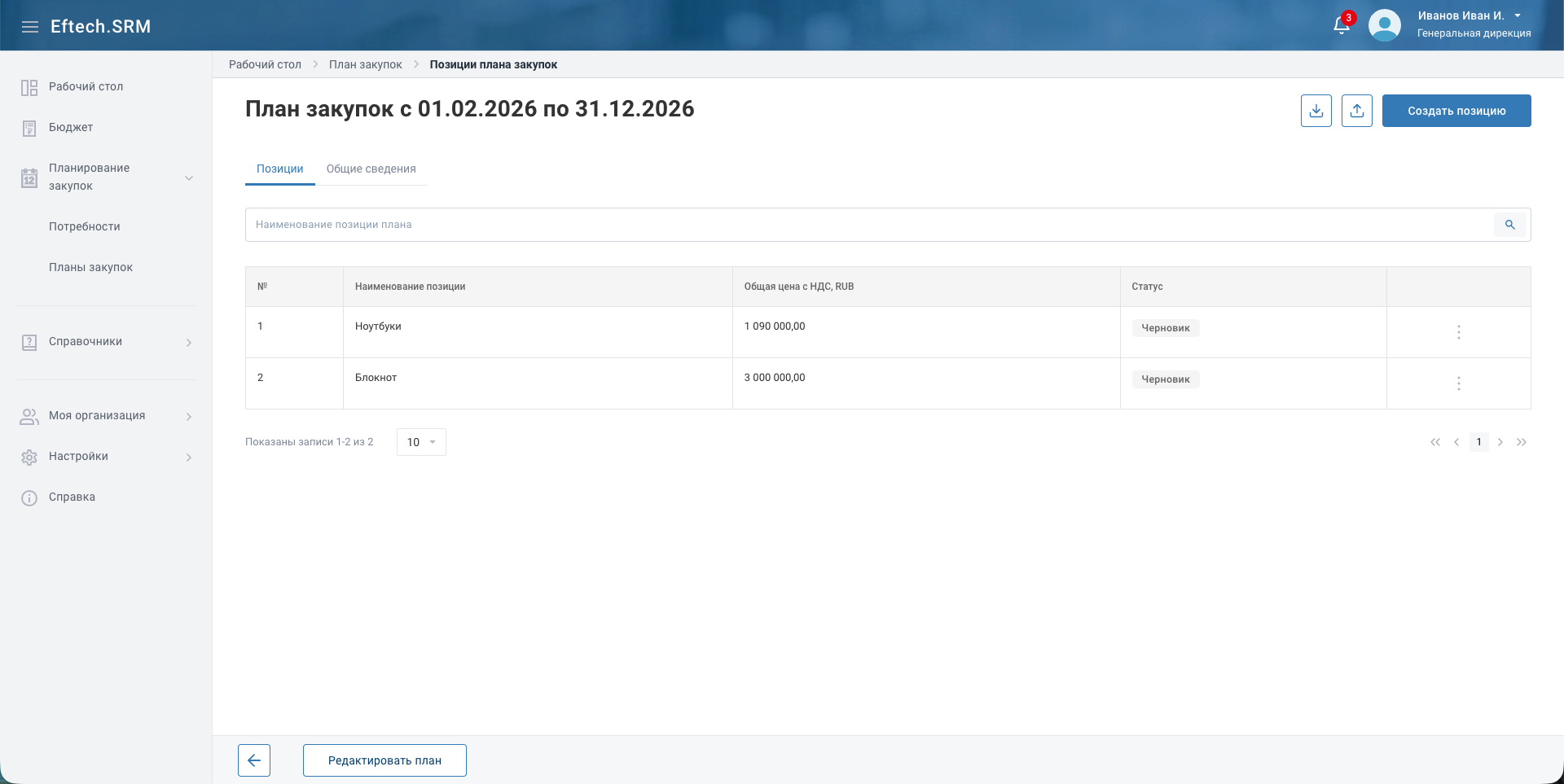
Task: Click Иванов Иван И. user name
Action: [1461, 15]
